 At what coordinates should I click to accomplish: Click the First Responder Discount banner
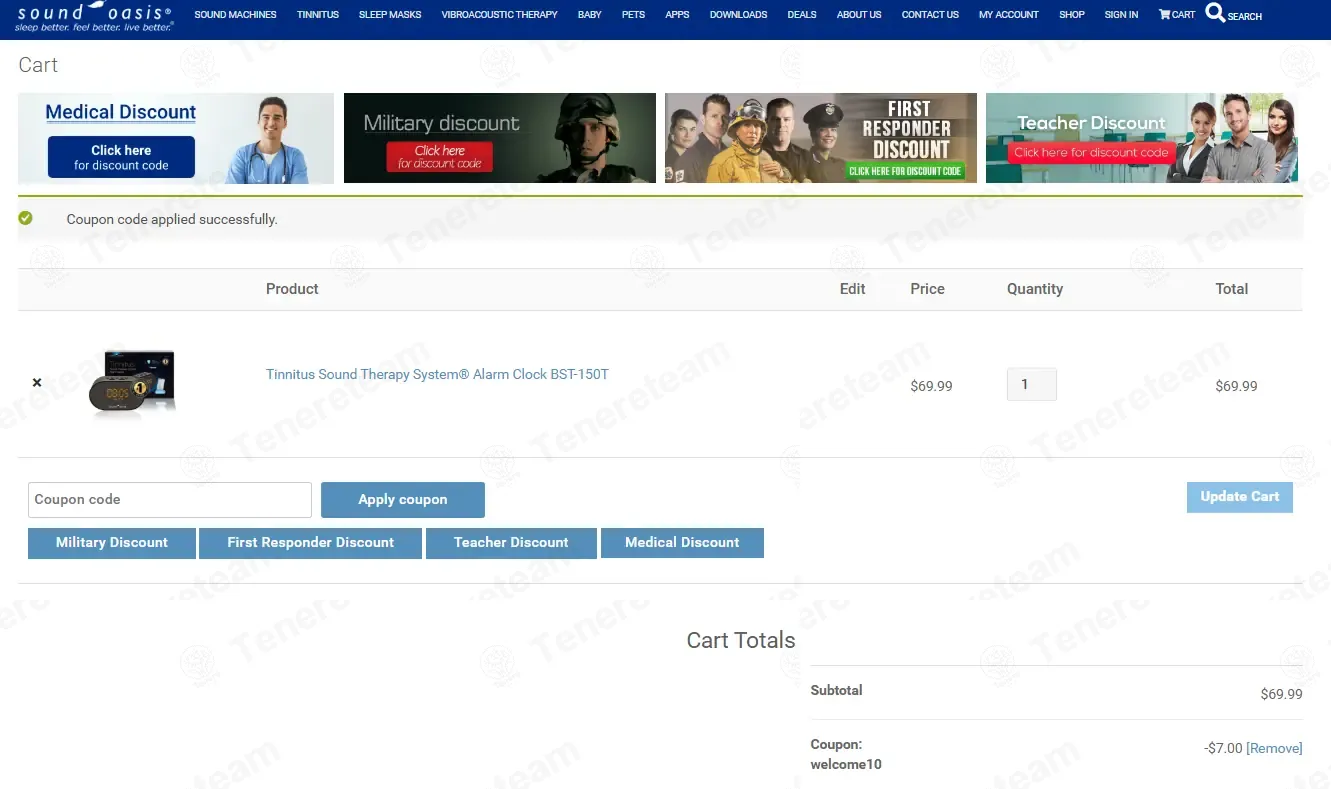pyautogui.click(x=821, y=138)
